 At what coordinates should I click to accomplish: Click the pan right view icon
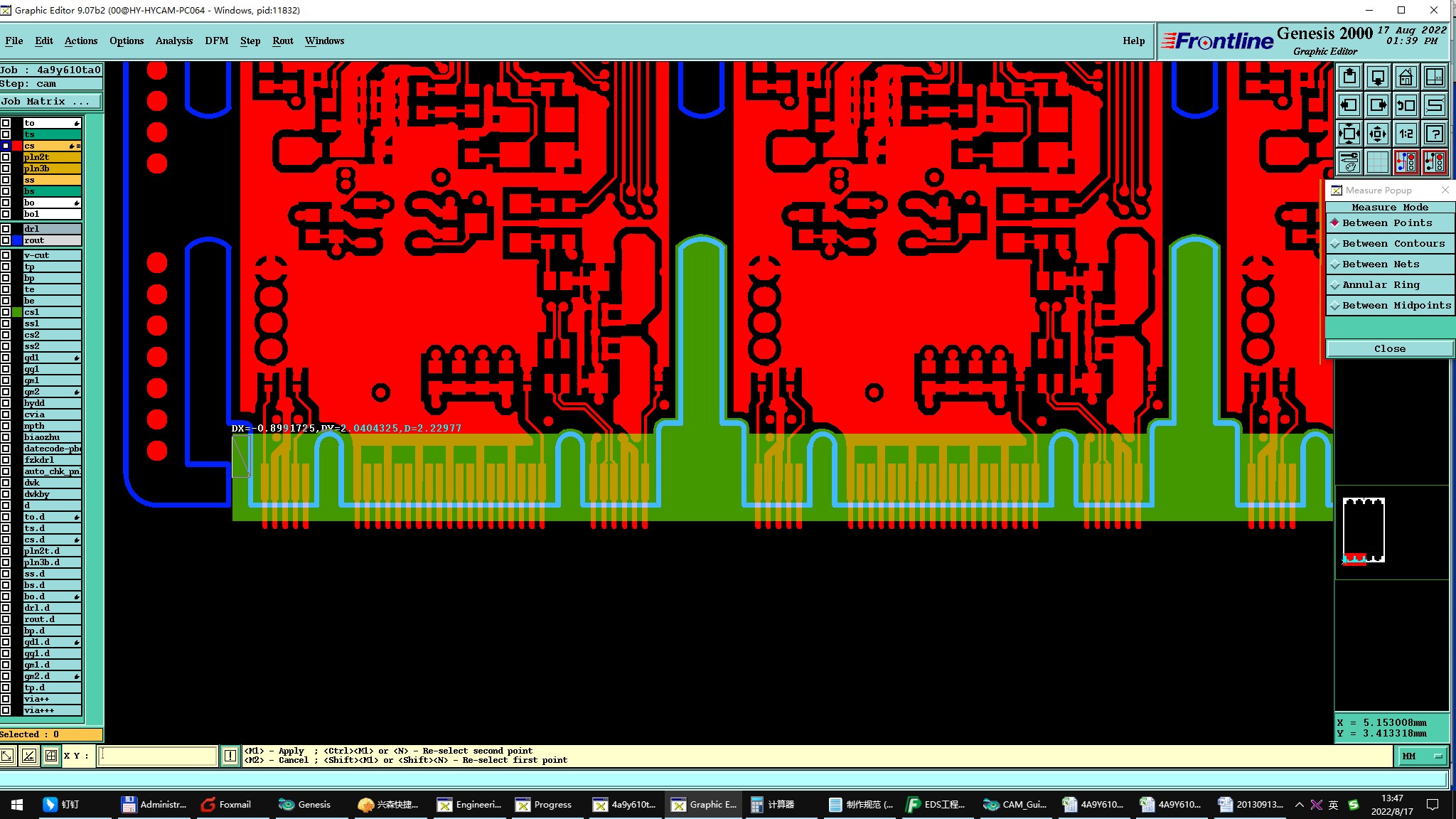[x=1378, y=105]
